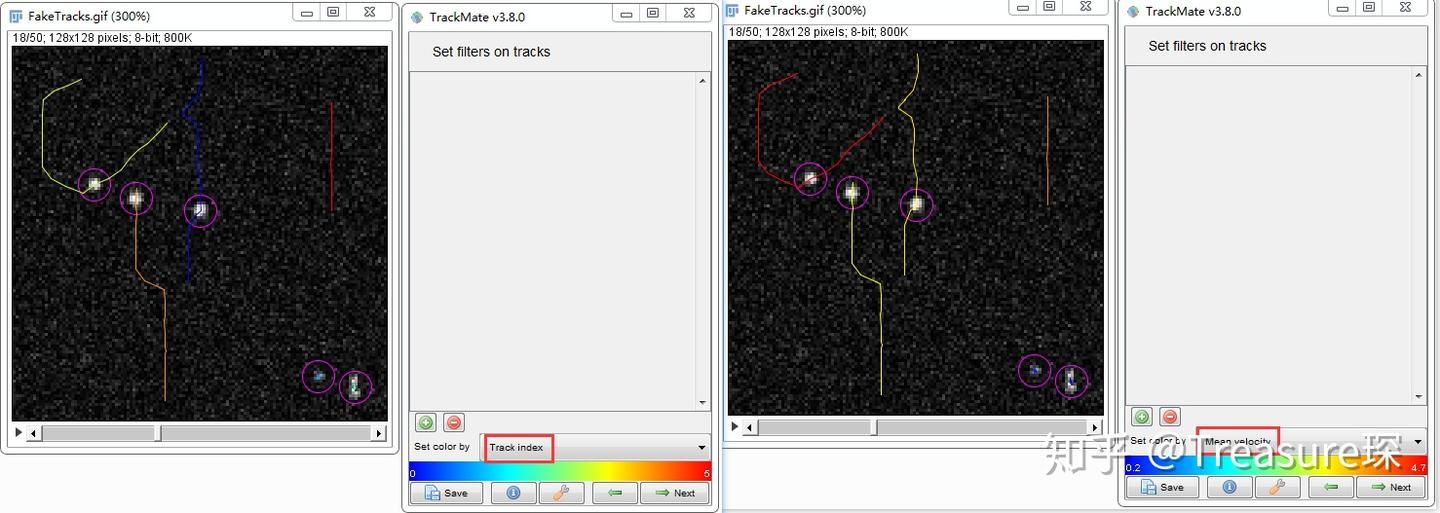Play animation in left FakeTracks window
Image resolution: width=1440 pixels, height=513 pixels.
[x=18, y=433]
